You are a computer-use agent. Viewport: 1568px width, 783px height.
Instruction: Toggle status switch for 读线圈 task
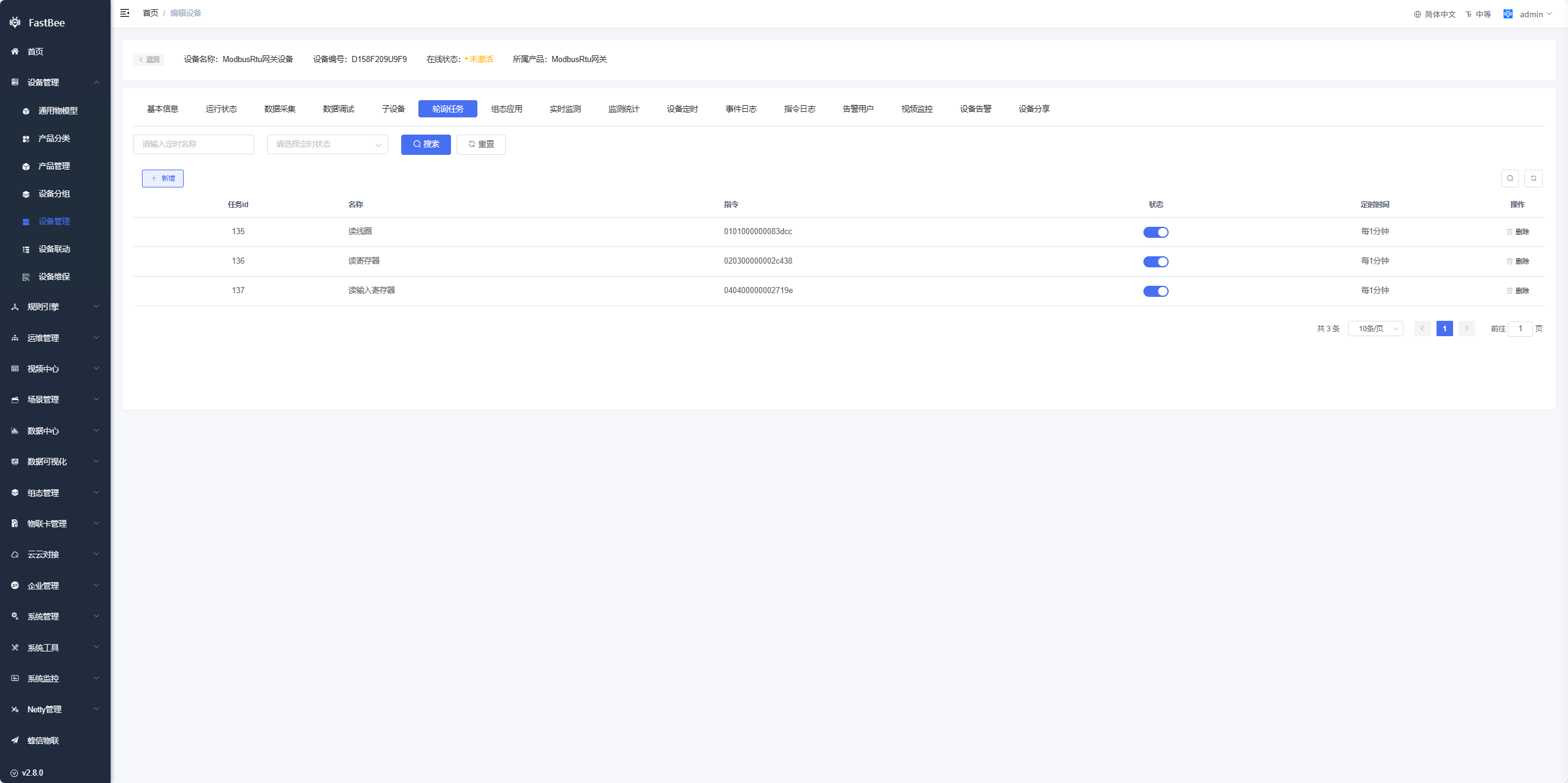(1155, 232)
